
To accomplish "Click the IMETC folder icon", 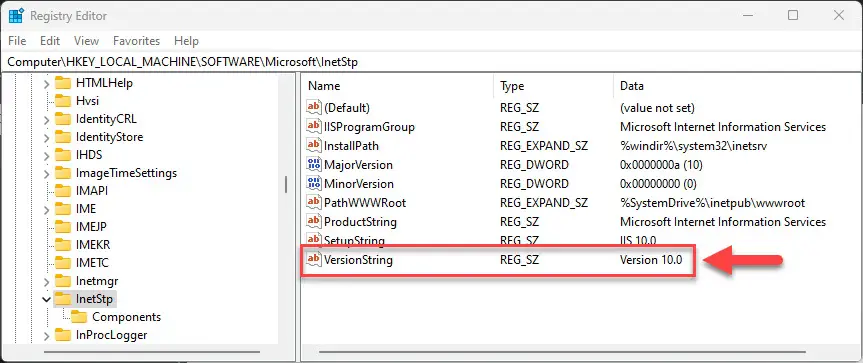I will click(63, 263).
